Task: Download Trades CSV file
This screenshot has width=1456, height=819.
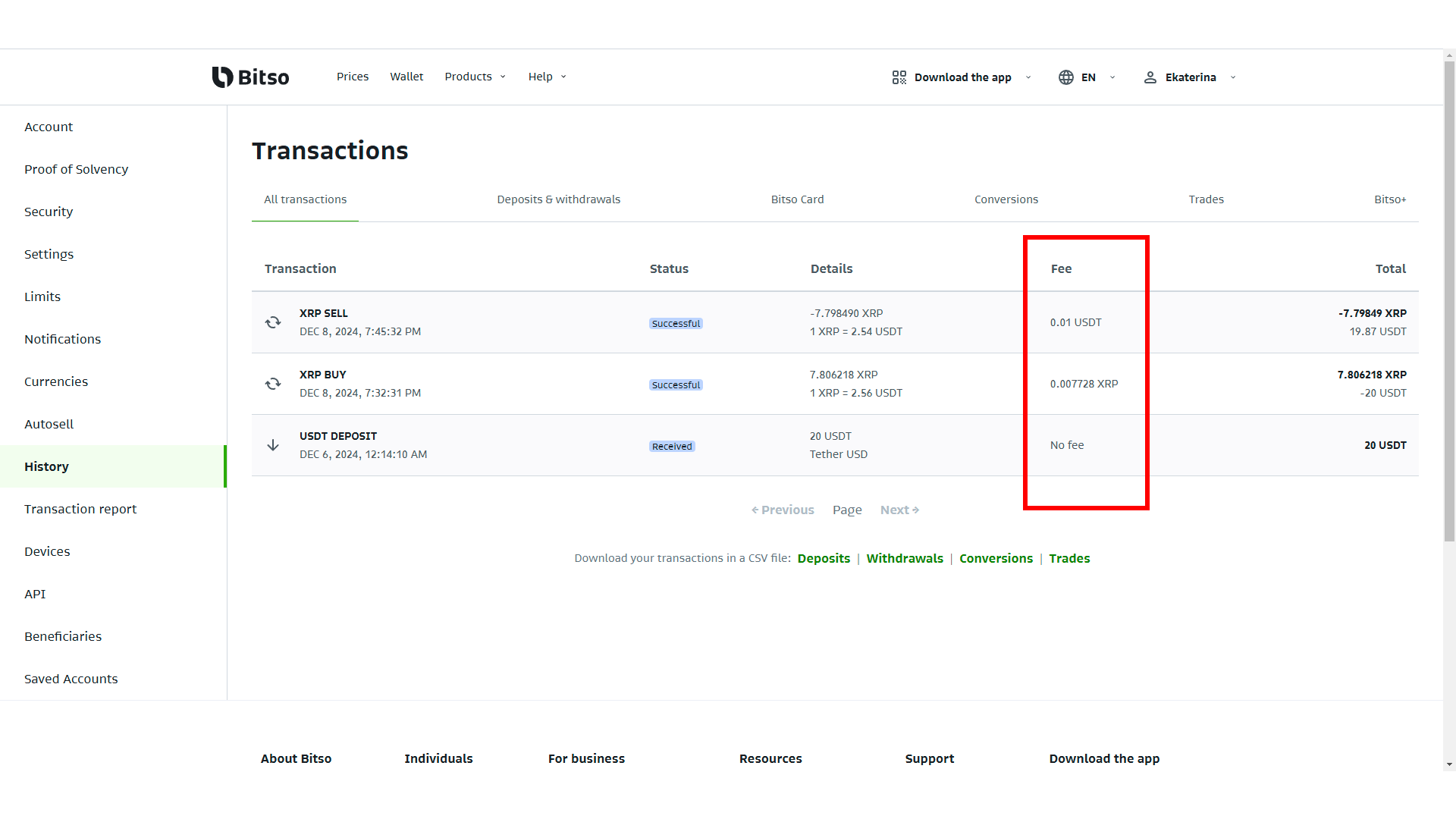Action: coord(1069,558)
